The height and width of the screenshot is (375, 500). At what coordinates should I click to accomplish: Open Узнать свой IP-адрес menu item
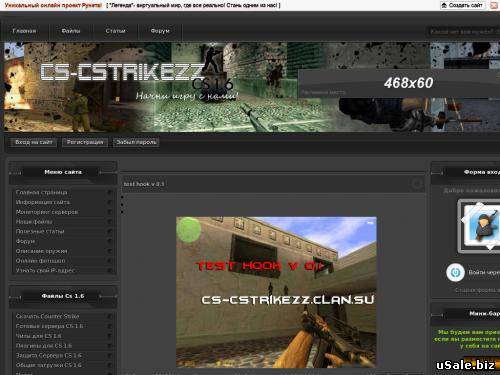point(45,270)
